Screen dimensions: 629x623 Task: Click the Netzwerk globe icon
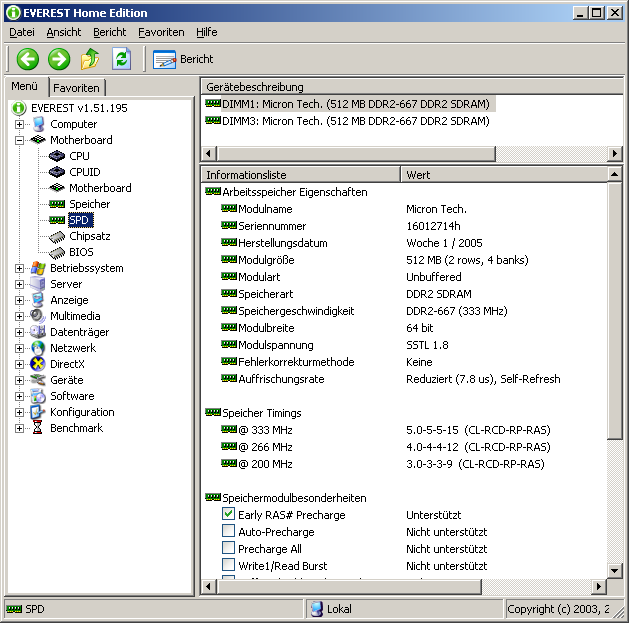(x=38, y=348)
